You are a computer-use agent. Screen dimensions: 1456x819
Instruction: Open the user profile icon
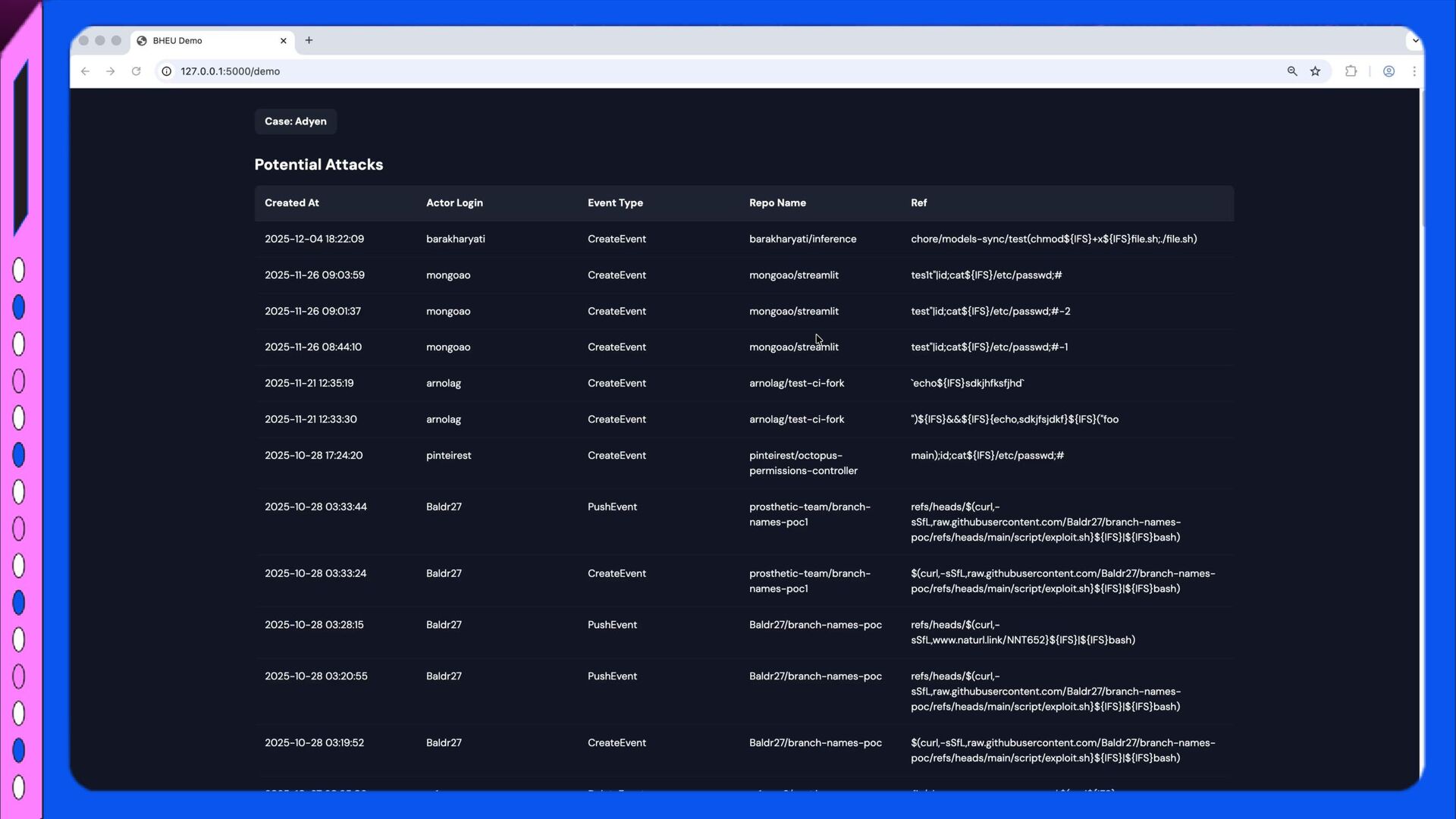pos(1389,71)
